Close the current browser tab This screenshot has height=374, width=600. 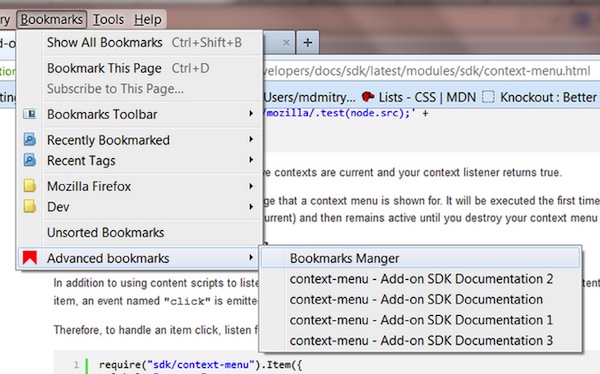click(286, 42)
